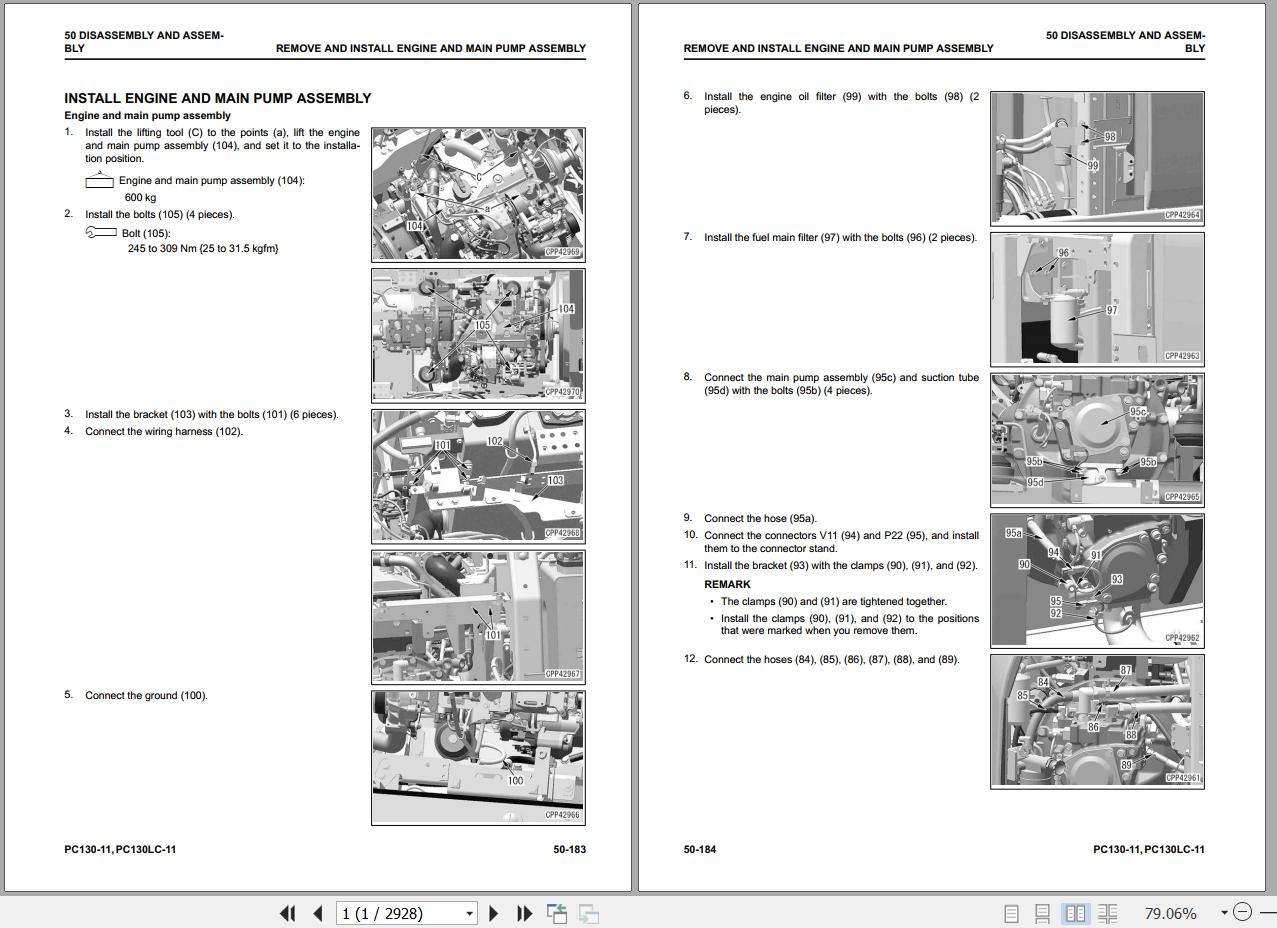1277x928 pixels.
Task: Click the zoom slider track
Action: pos(1265,912)
